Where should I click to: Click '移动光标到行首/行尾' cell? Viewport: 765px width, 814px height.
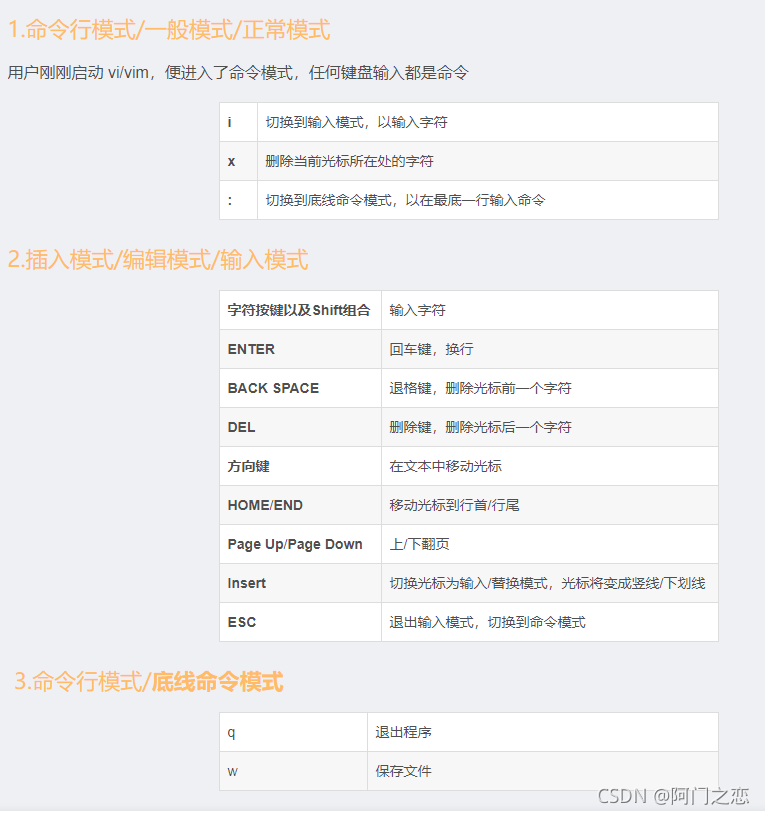(x=550, y=505)
